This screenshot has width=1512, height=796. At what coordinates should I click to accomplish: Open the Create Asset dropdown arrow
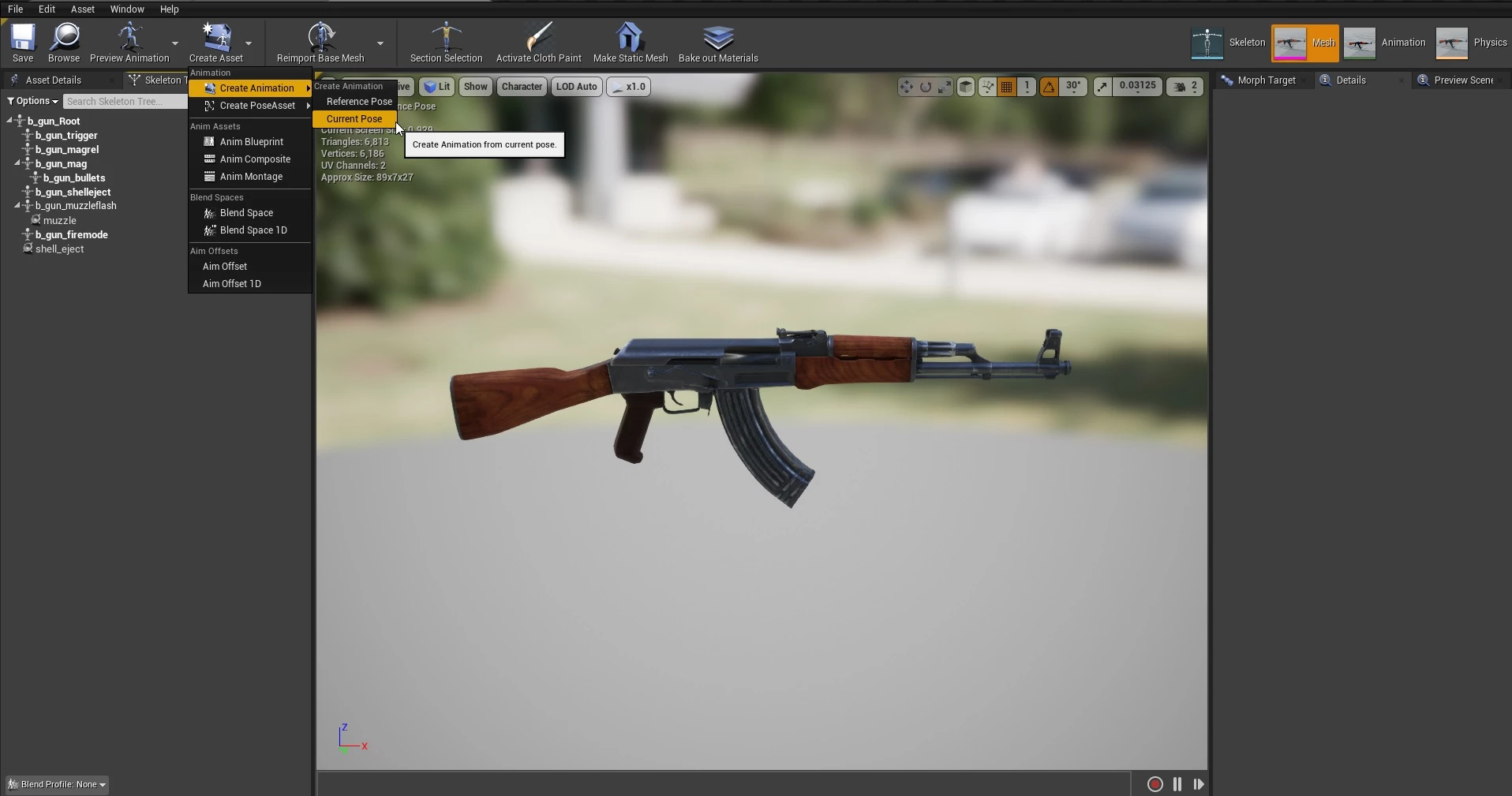(x=248, y=43)
